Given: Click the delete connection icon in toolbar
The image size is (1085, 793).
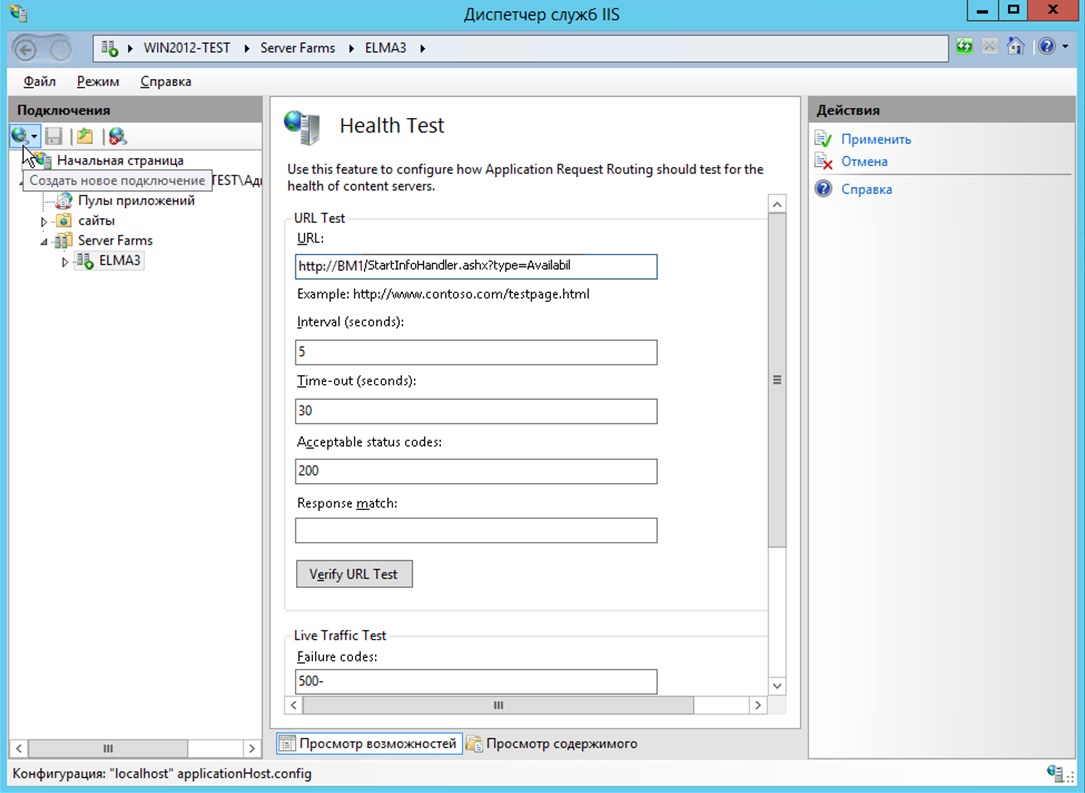Looking at the screenshot, I should pos(117,136).
